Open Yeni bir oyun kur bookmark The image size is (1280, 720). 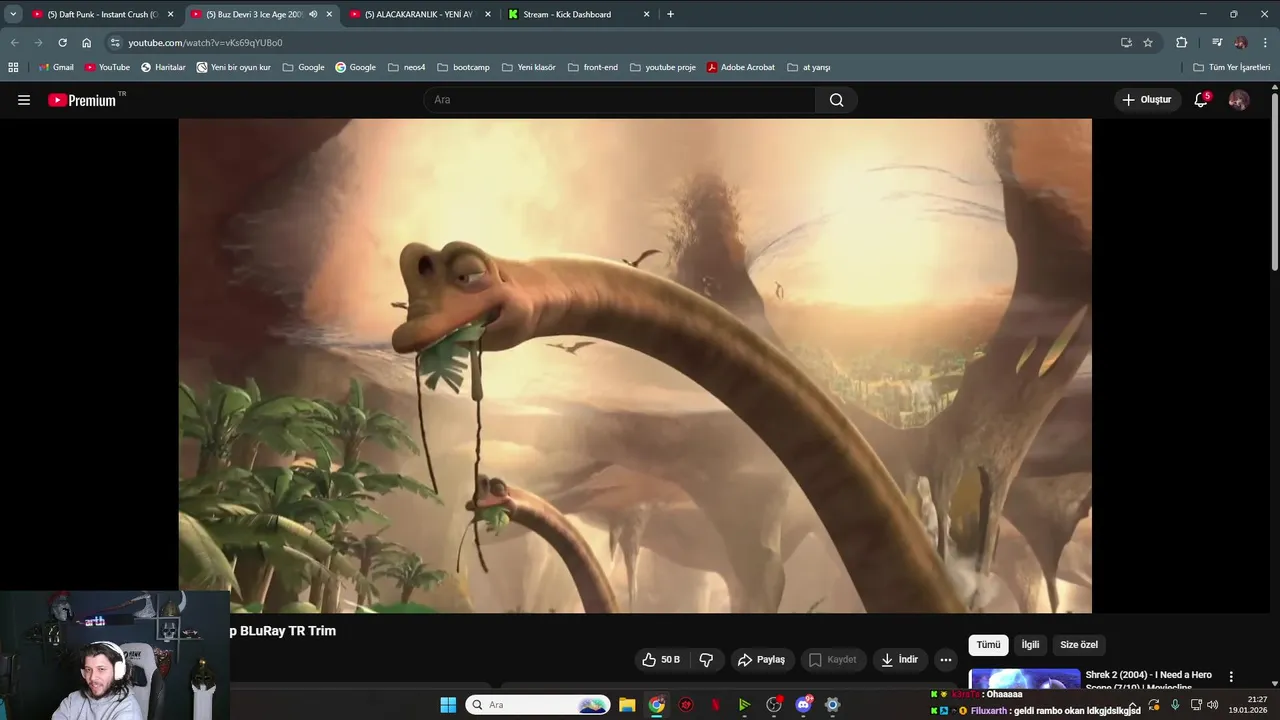234,67
